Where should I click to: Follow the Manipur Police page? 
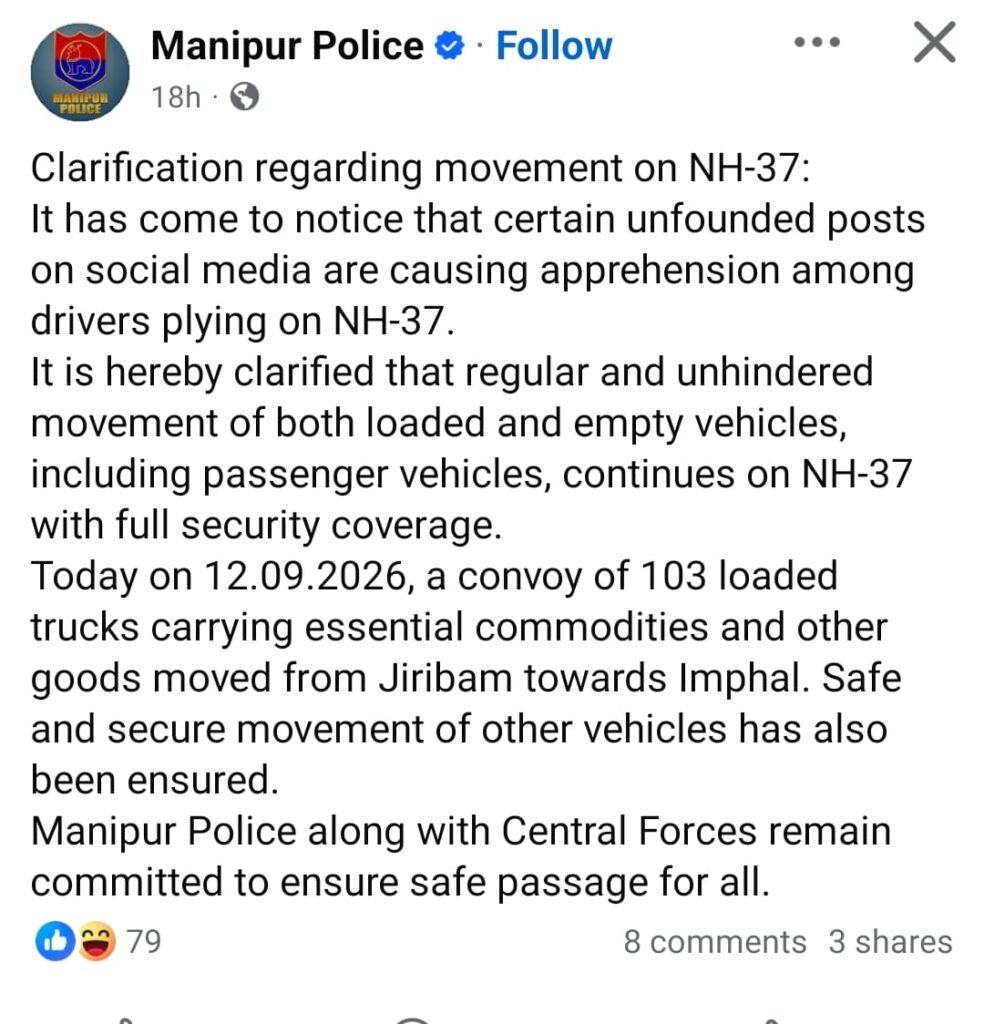tap(554, 46)
